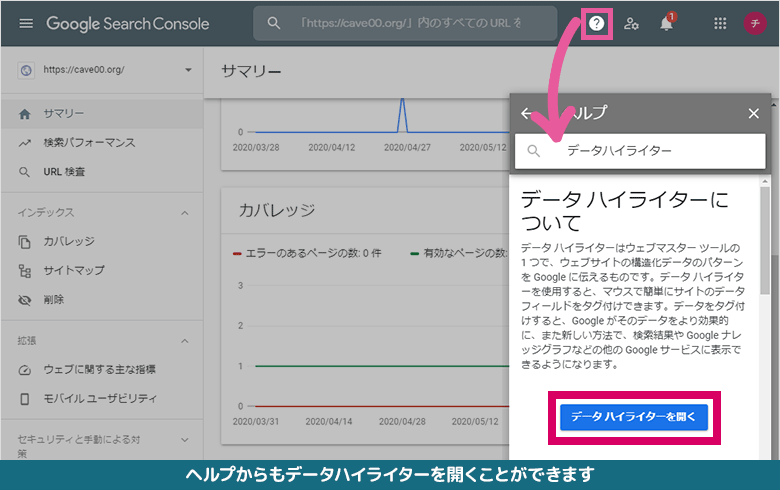Open the Google apps grid
The image size is (780, 490).
point(720,23)
